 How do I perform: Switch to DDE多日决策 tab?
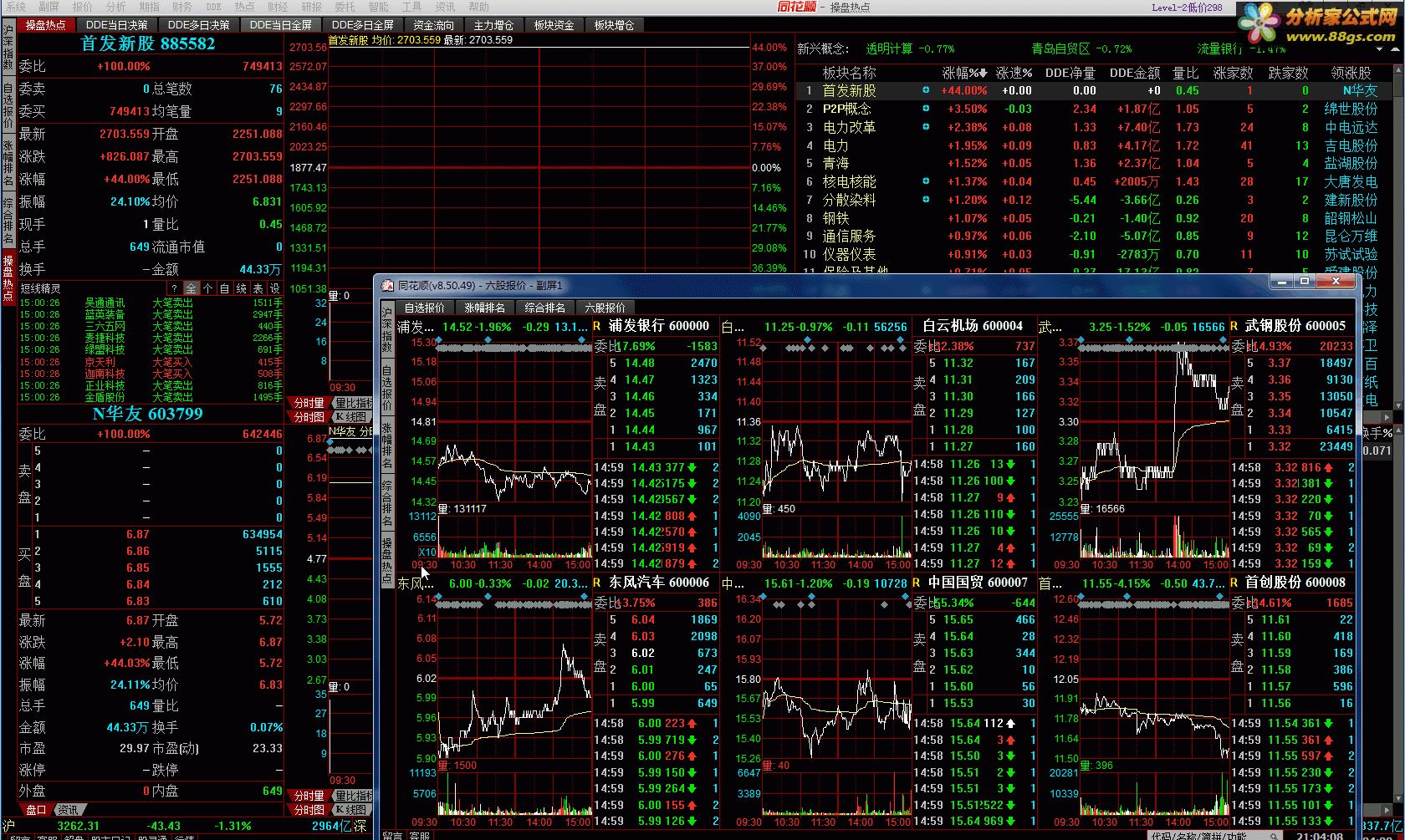[198, 25]
